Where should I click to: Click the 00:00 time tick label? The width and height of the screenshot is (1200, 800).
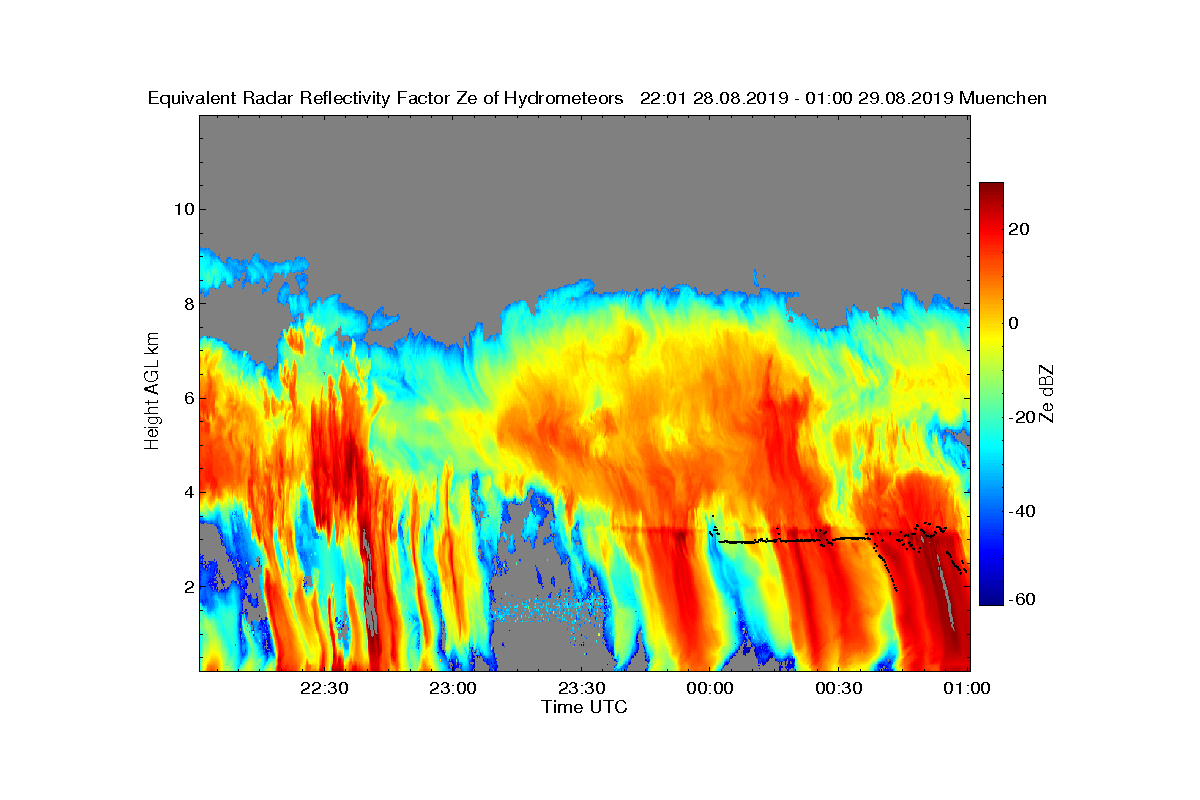(711, 689)
